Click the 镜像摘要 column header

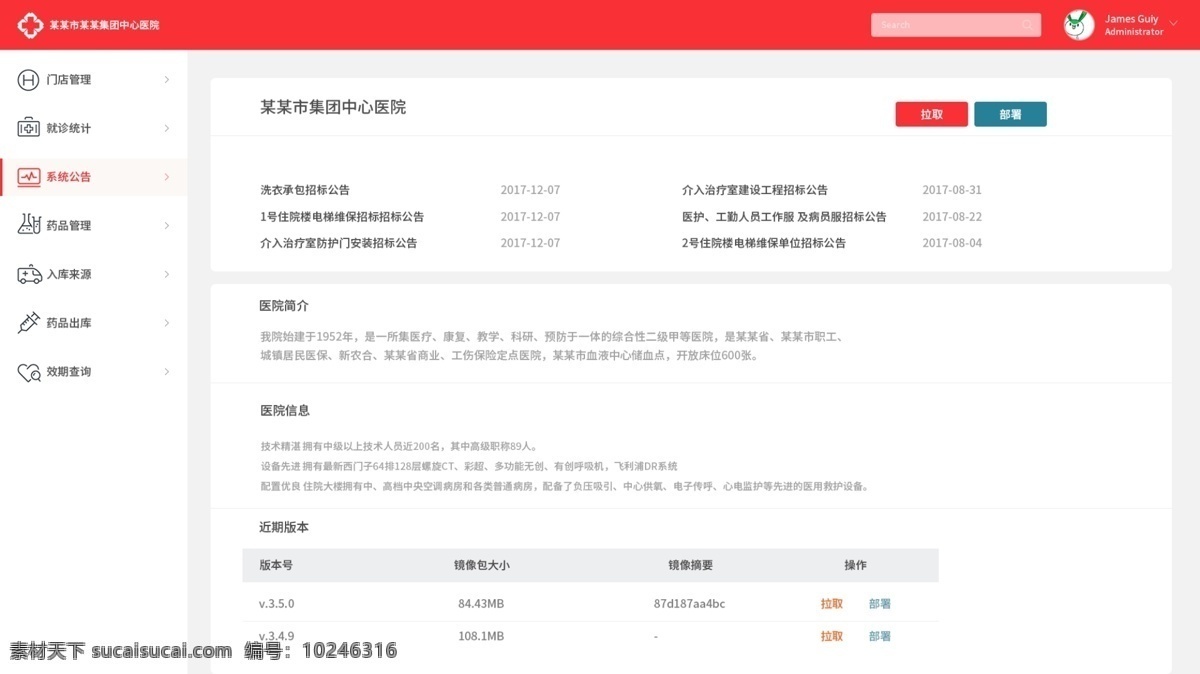690,565
